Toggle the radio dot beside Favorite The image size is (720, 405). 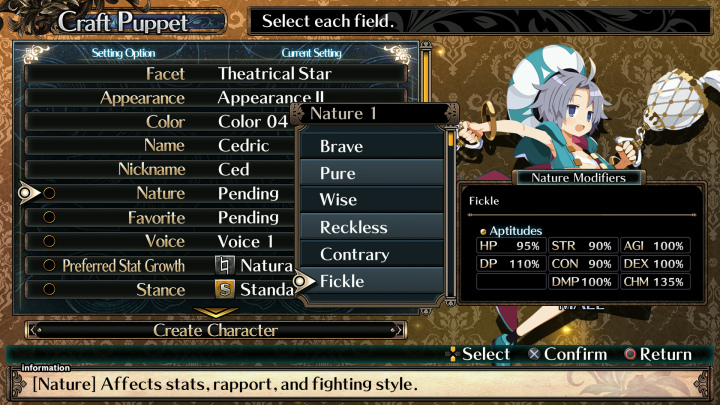coord(49,218)
